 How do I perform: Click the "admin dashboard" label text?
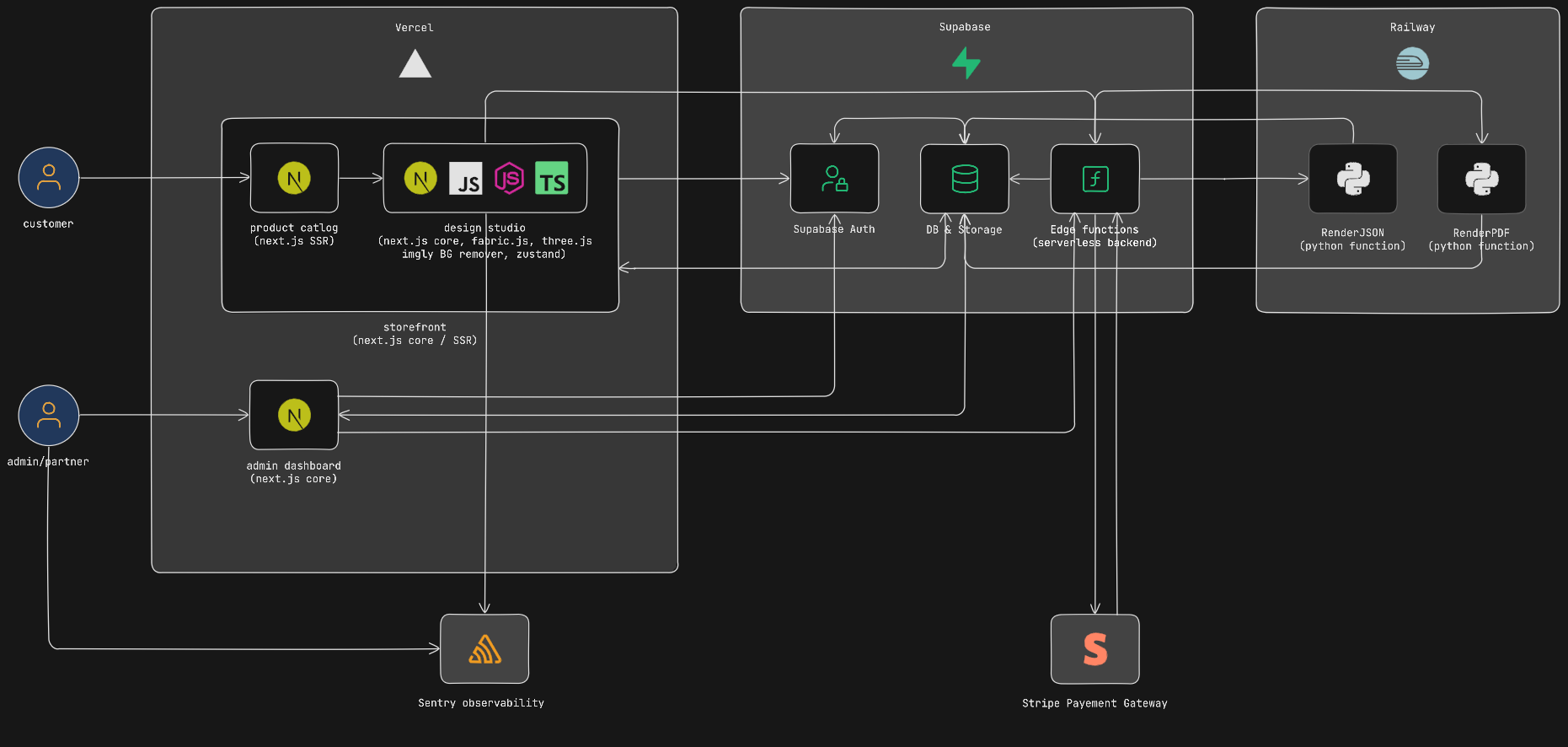[x=293, y=465]
